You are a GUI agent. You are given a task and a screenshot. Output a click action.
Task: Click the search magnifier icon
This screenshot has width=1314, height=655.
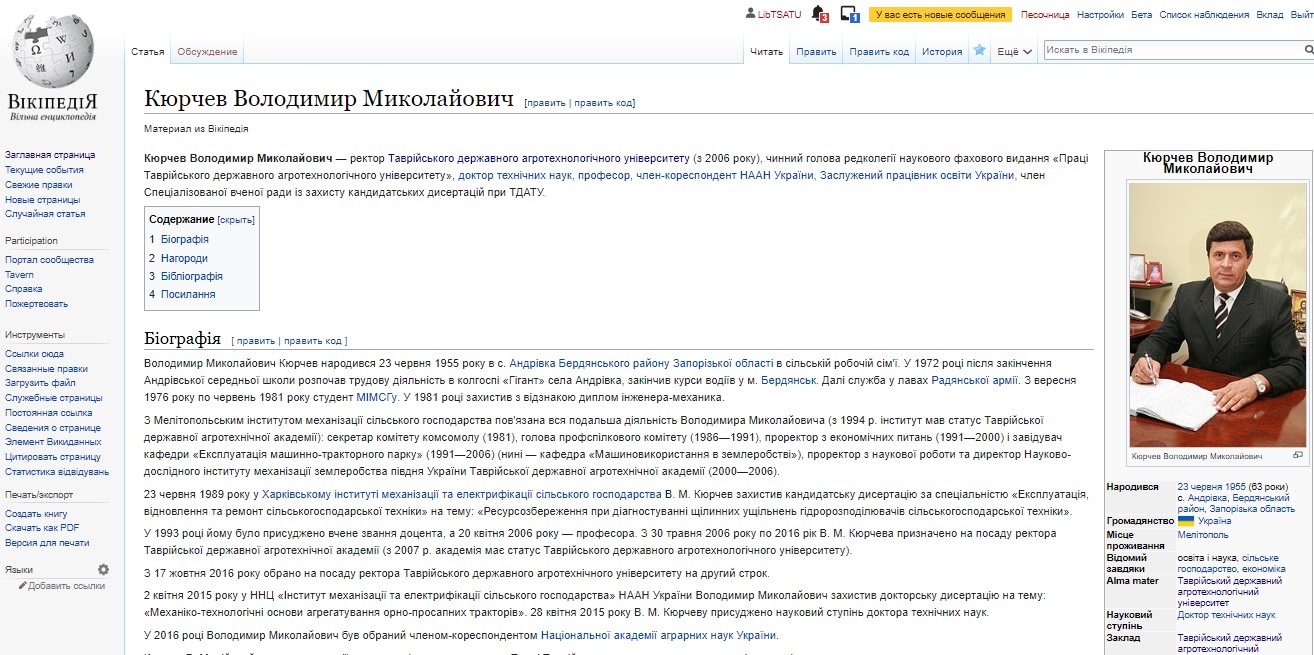tap(1307, 49)
